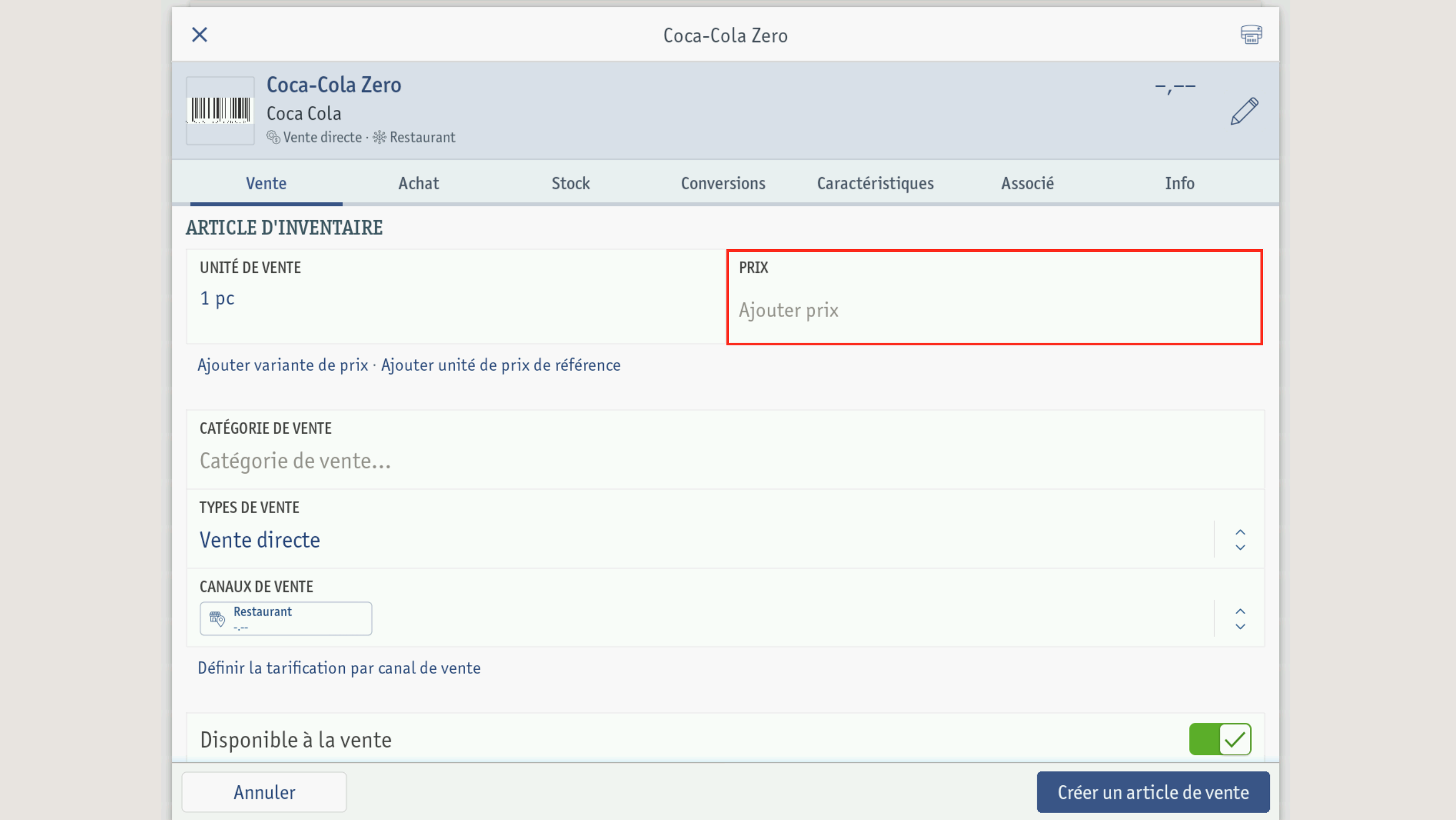
Task: Click the Vente directe tag in header
Action: click(314, 137)
